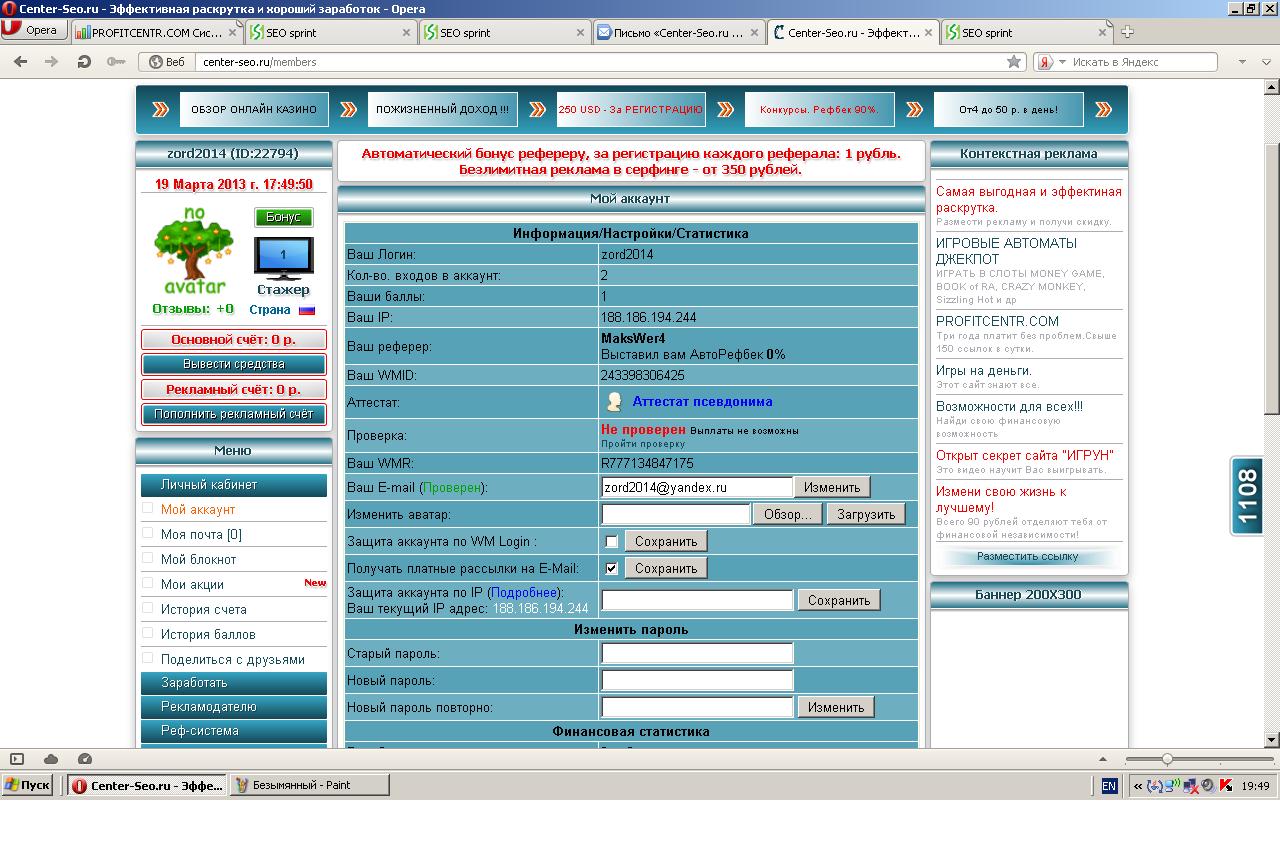Click the browser Back arrow
Viewport: 1280px width, 860px height.
[20, 62]
